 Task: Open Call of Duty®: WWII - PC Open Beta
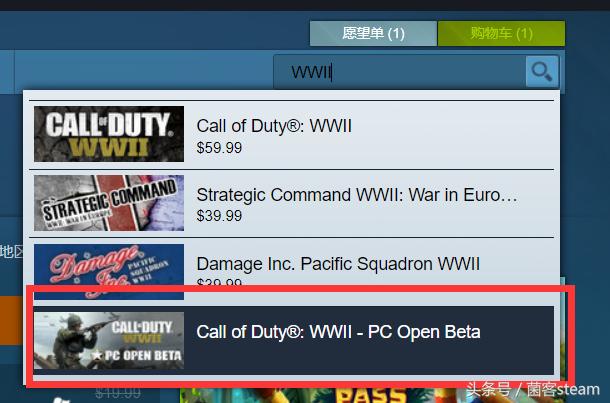(338, 332)
